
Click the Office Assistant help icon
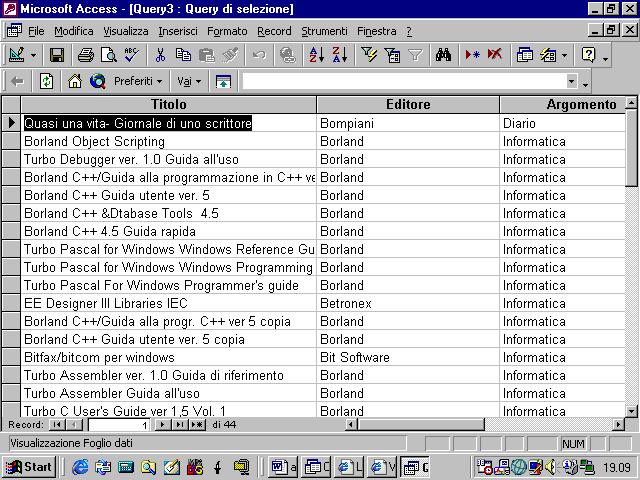(588, 55)
